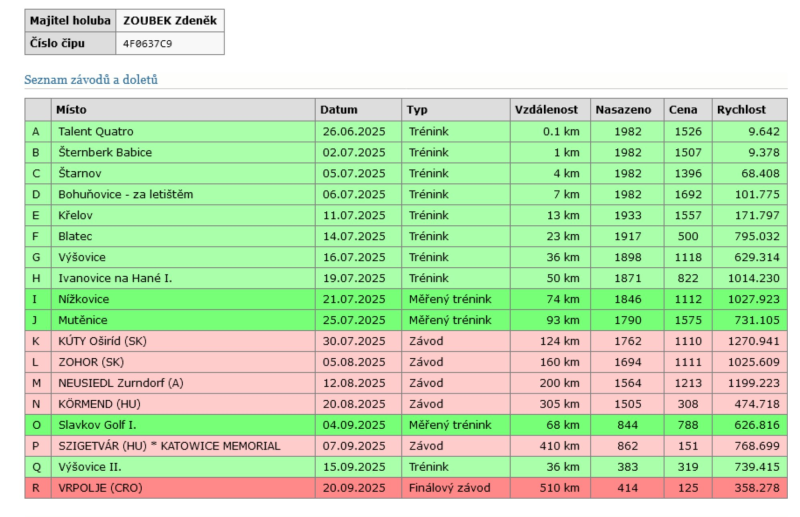Select the Ivanovice na Hané I. entry
The image size is (800, 517).
pos(115,278)
